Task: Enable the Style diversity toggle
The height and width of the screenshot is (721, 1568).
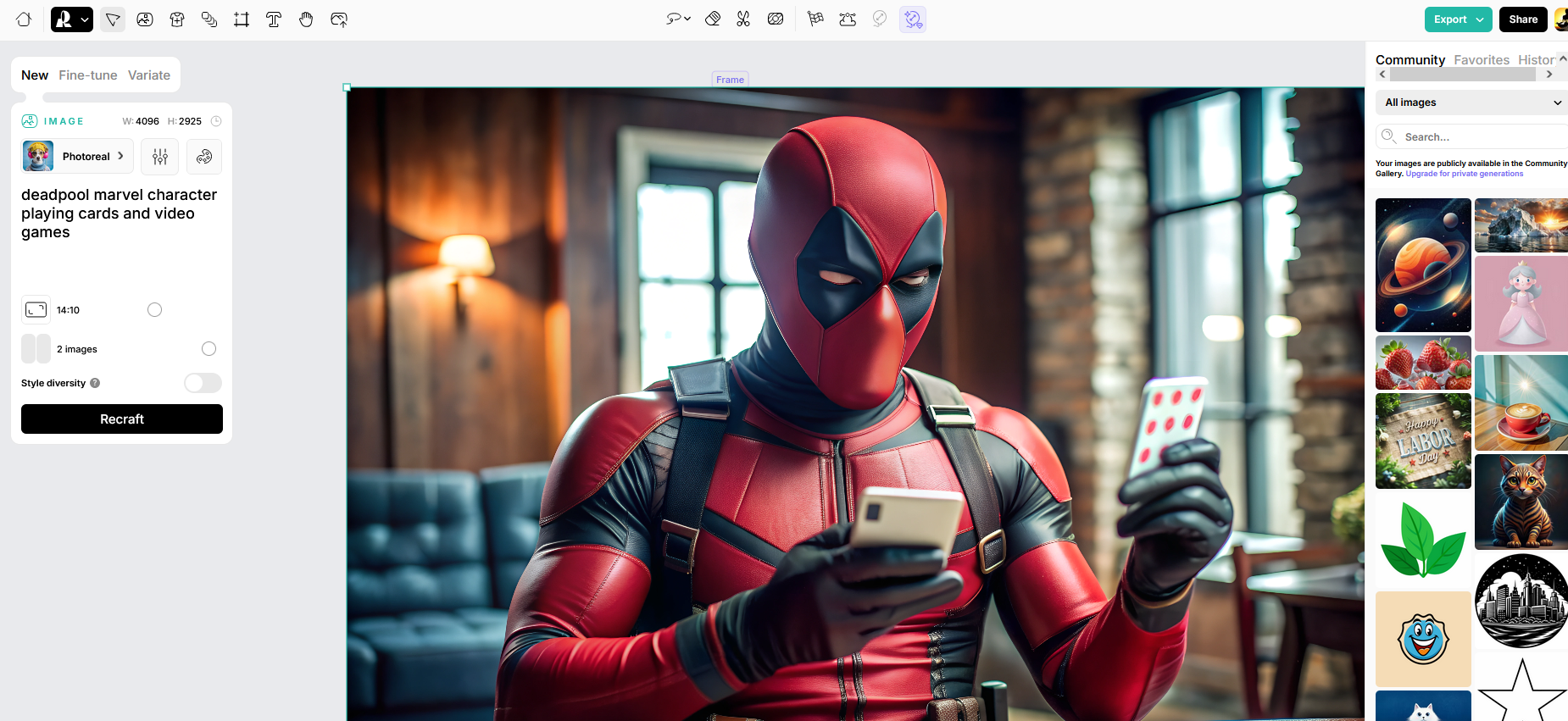Action: coord(203,383)
